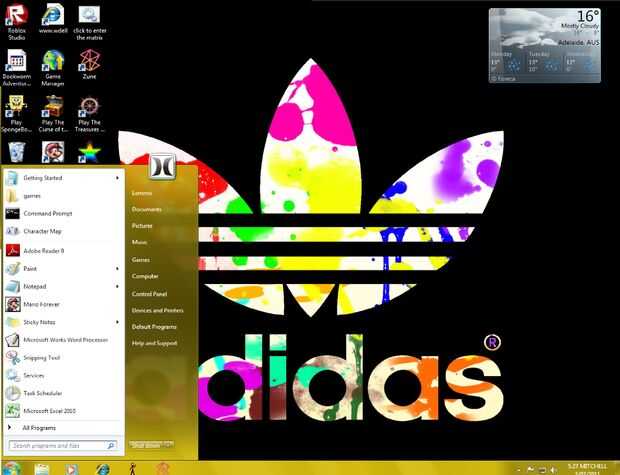Open Getting Started from Start menu
Screen dimensions: 620x475
click(62, 178)
